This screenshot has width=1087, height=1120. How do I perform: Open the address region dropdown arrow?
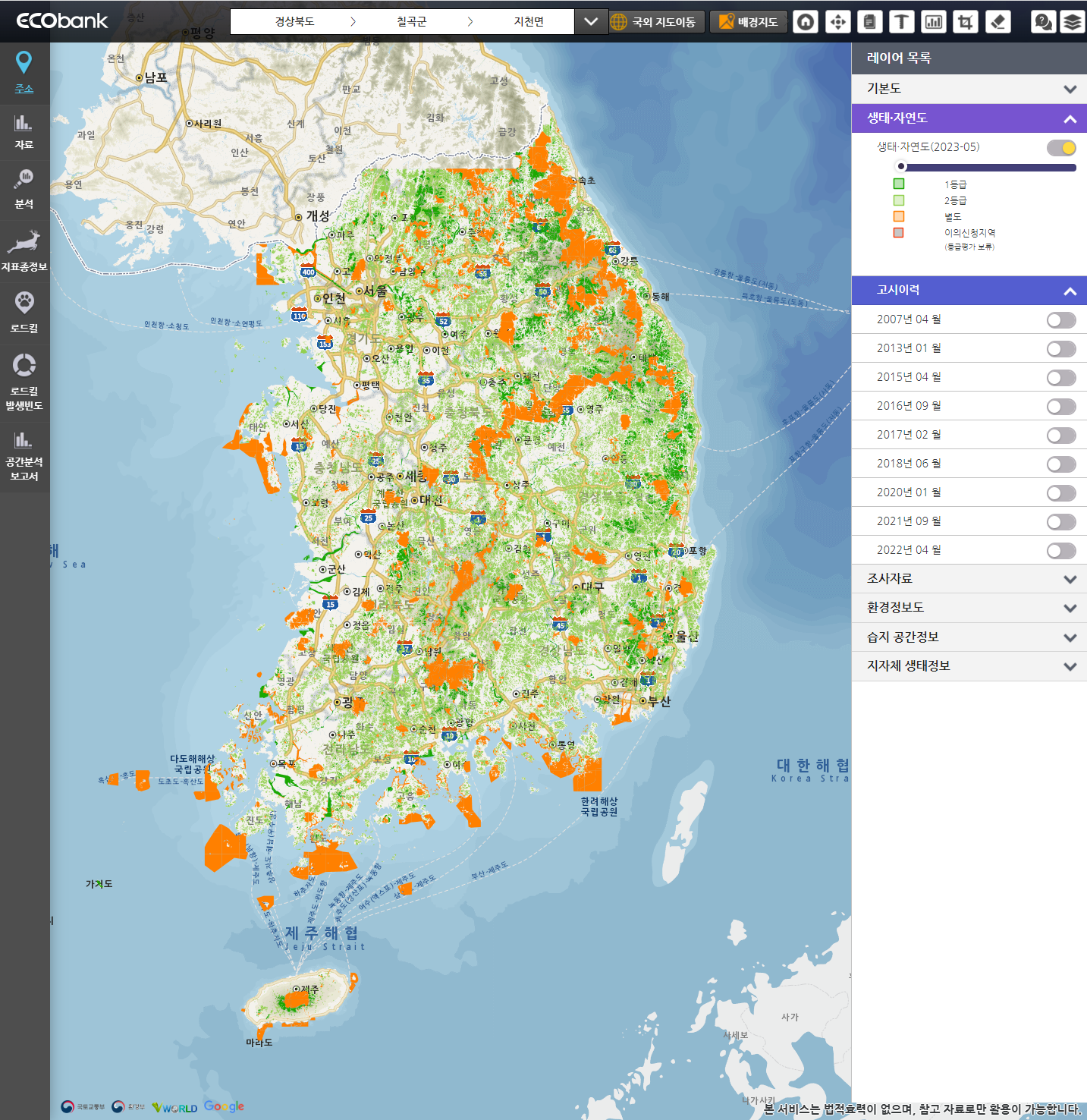click(591, 22)
